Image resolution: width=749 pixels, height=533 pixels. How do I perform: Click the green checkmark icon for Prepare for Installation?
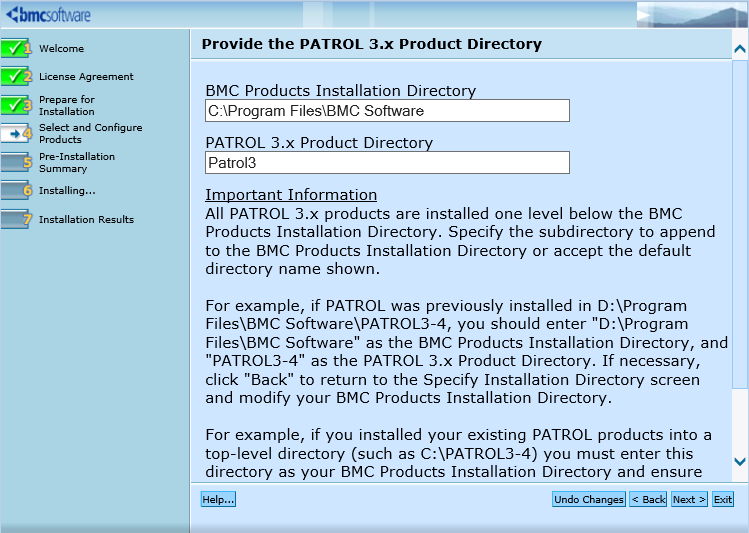15,105
